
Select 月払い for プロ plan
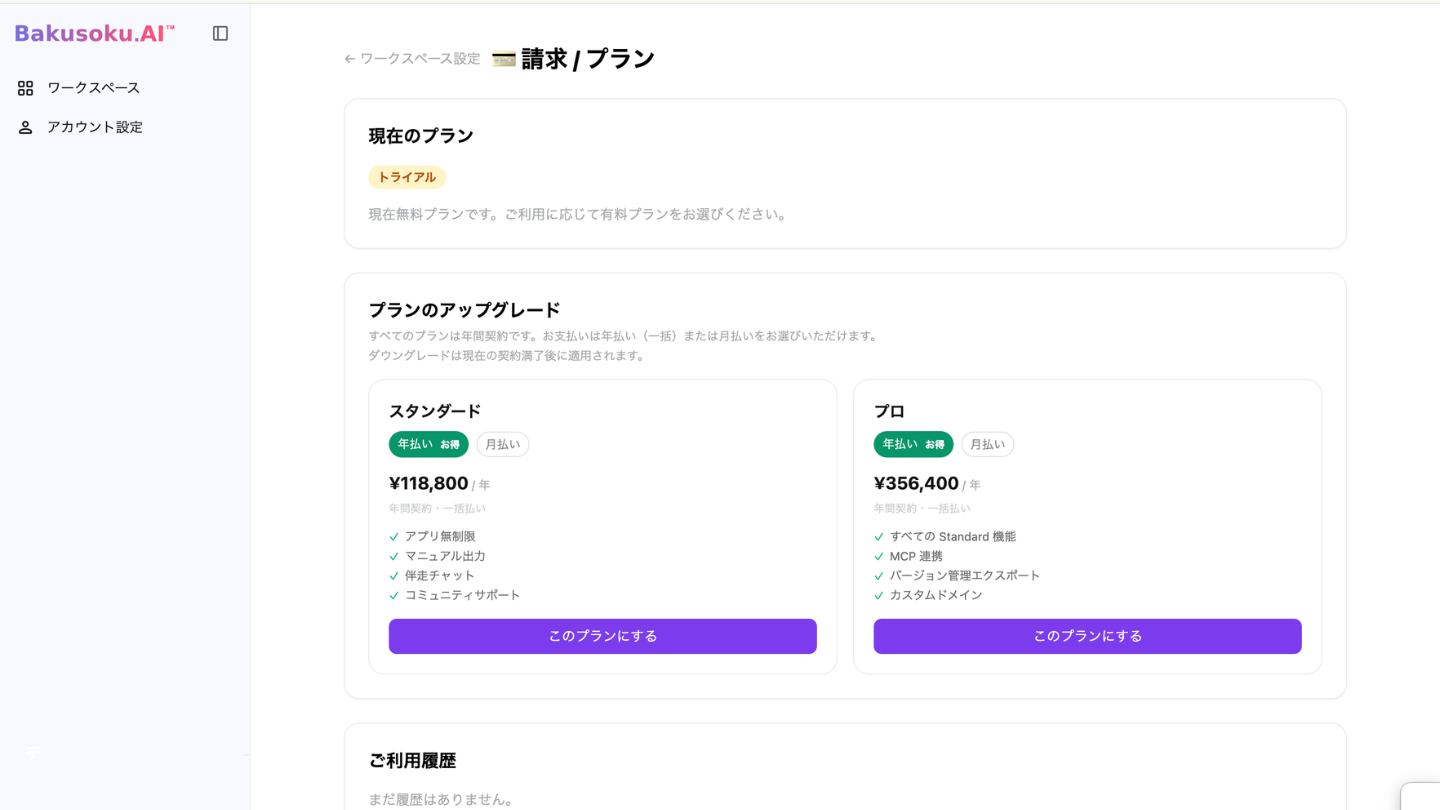(x=988, y=444)
